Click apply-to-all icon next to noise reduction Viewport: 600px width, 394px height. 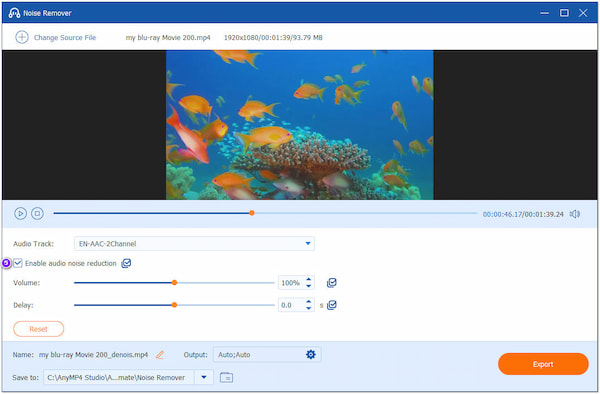coord(126,263)
